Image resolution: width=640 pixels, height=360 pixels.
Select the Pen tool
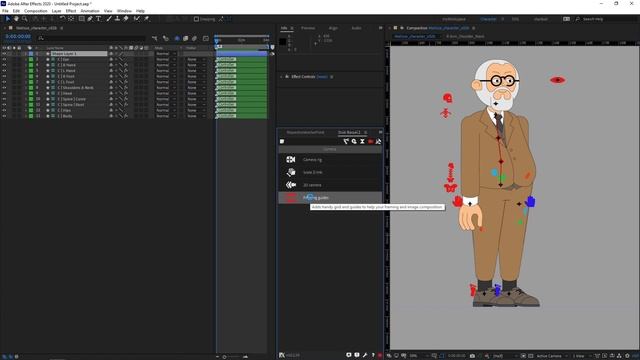point(90,19)
